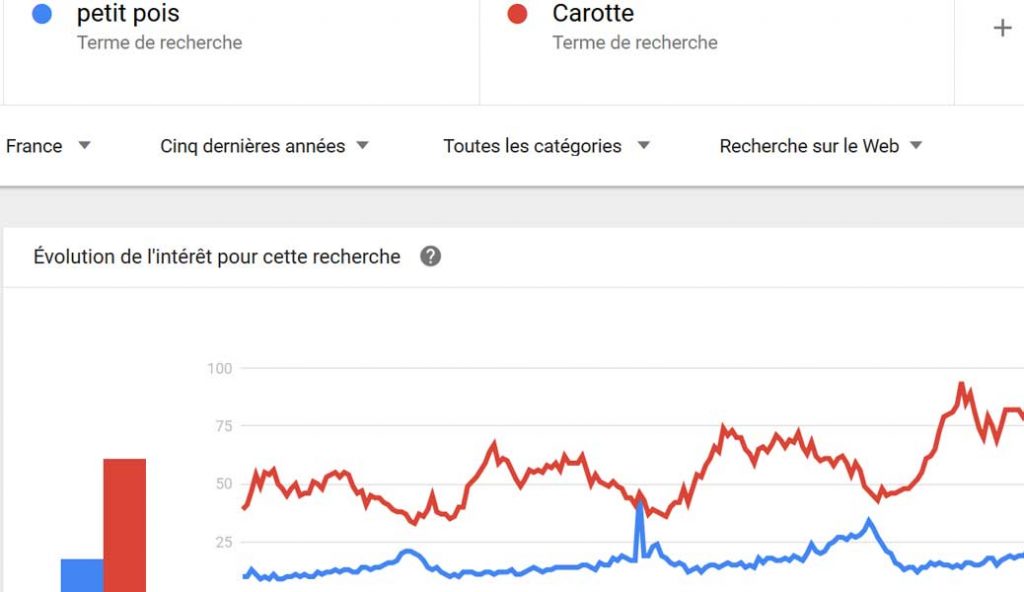Click Terme de recherche under Carotte
Image resolution: width=1024 pixels, height=592 pixels.
click(x=635, y=43)
